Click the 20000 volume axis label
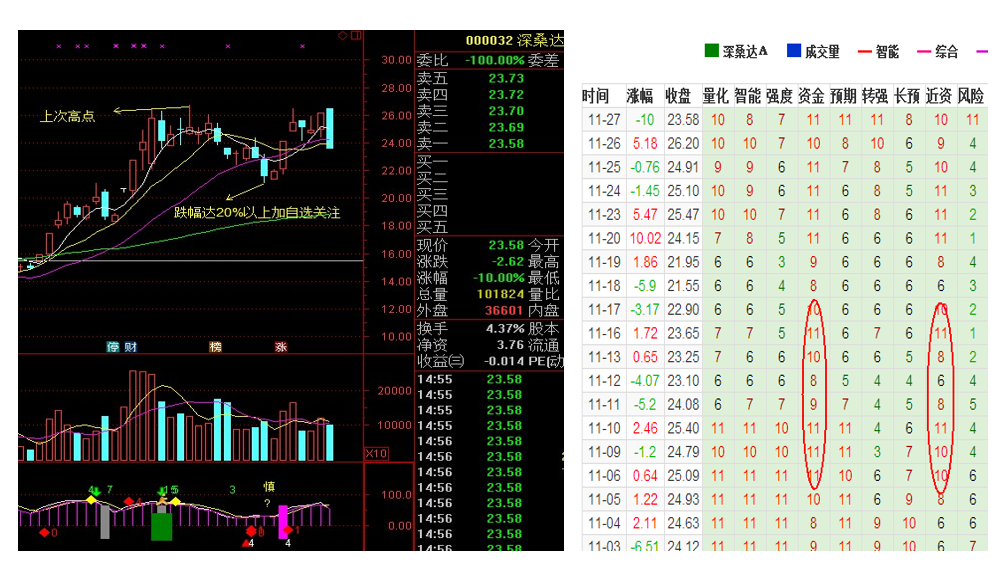Viewport: 1002px width, 573px height. (x=394, y=390)
